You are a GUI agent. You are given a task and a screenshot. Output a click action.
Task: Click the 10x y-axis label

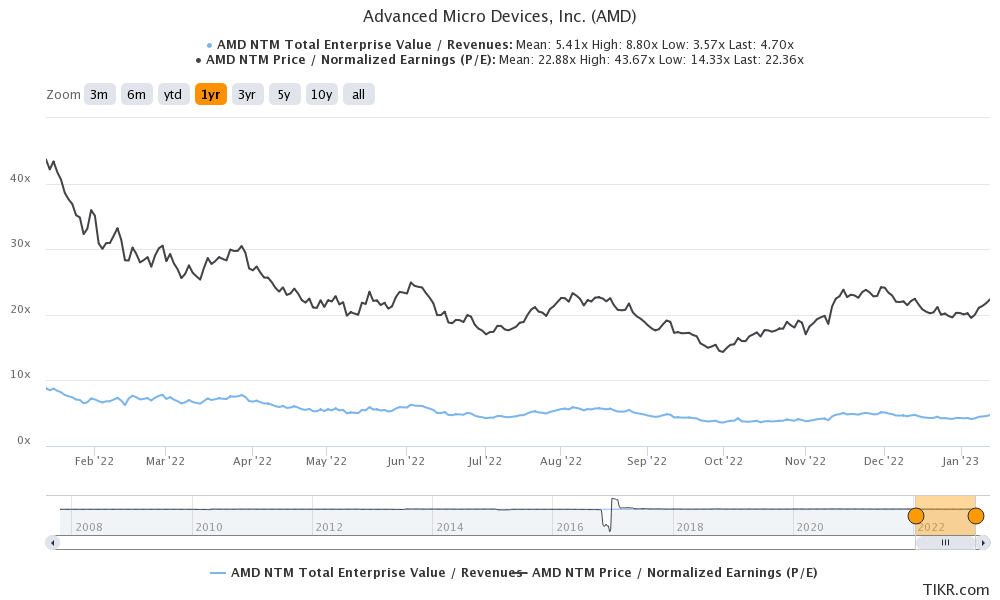[20, 374]
